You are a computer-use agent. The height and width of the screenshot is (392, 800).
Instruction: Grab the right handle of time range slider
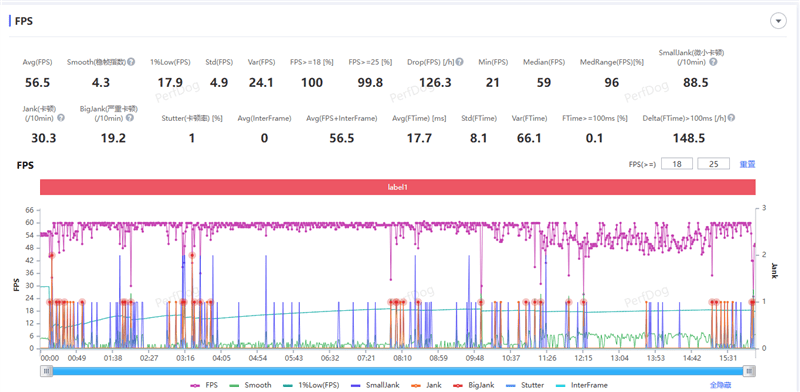click(749, 371)
